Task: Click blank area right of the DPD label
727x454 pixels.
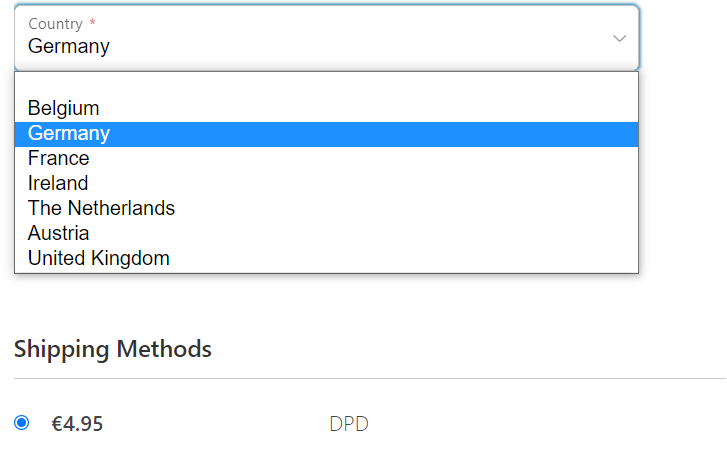Action: 540,424
